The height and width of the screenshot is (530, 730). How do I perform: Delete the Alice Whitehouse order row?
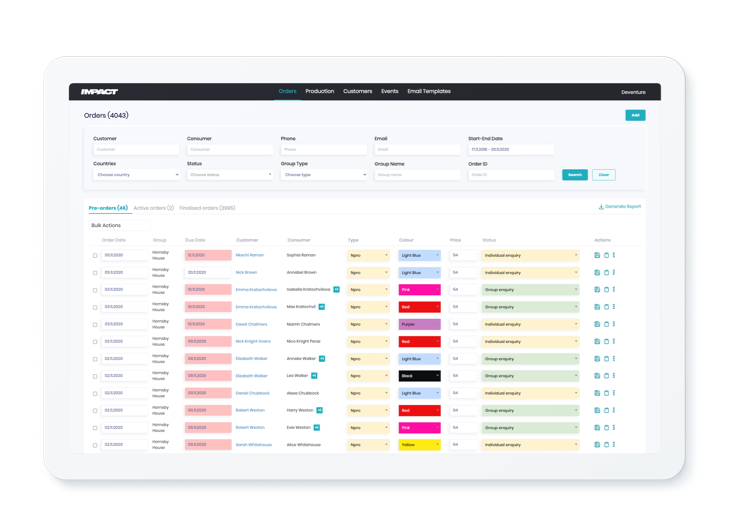coord(606,445)
